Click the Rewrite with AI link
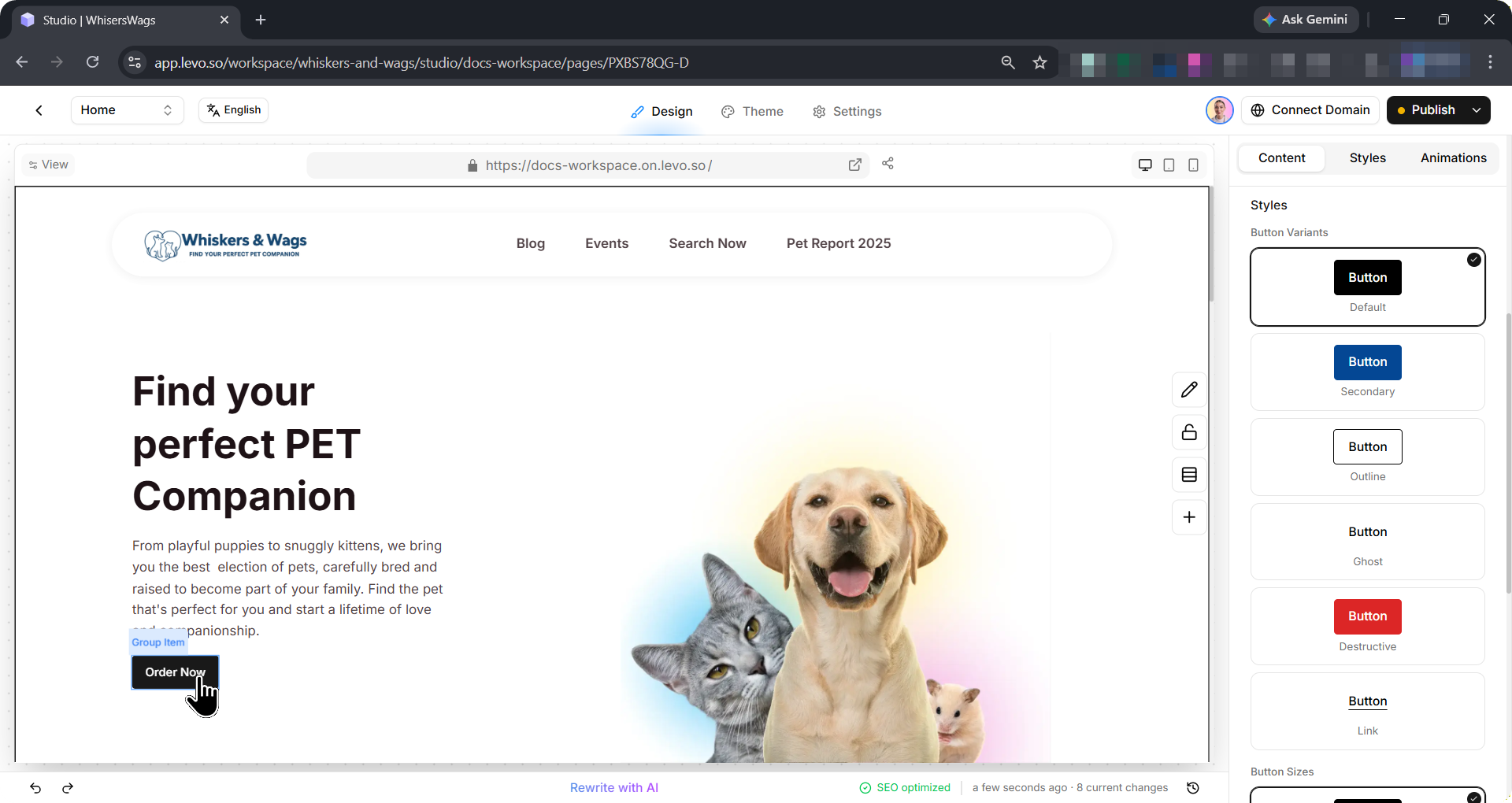This screenshot has height=803, width=1512. click(613, 788)
